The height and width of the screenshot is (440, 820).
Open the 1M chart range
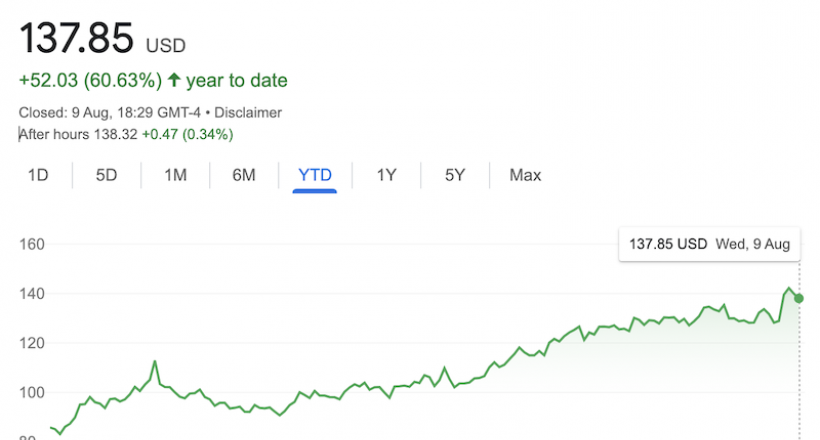[175, 175]
